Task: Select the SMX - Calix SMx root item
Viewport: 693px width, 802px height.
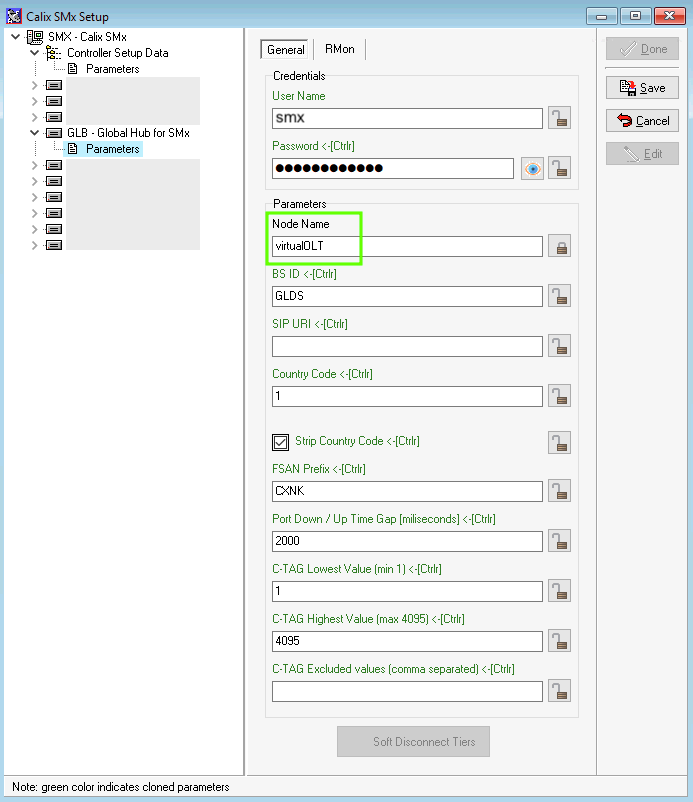Action: pos(87,37)
